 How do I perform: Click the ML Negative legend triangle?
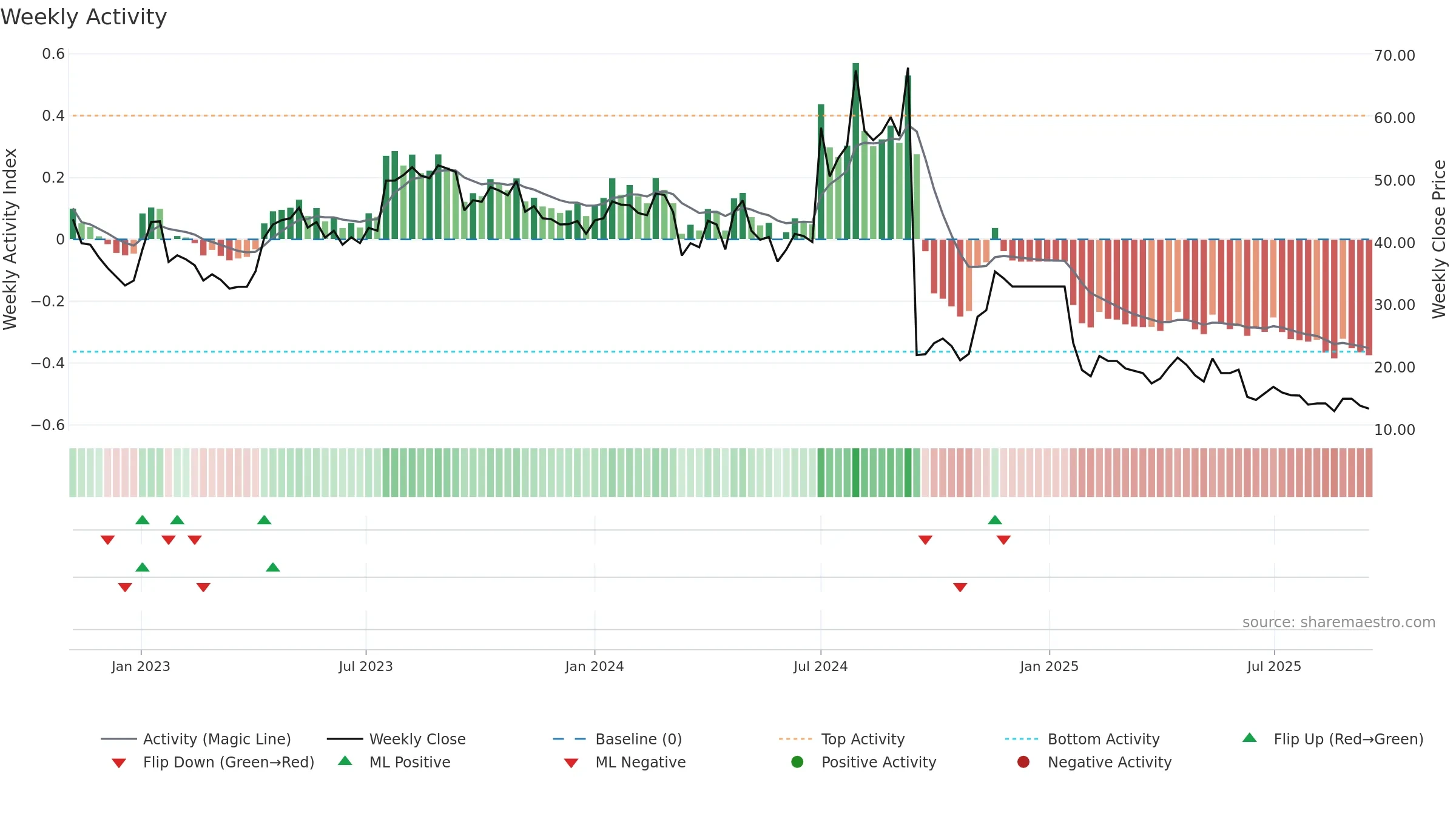tap(571, 763)
